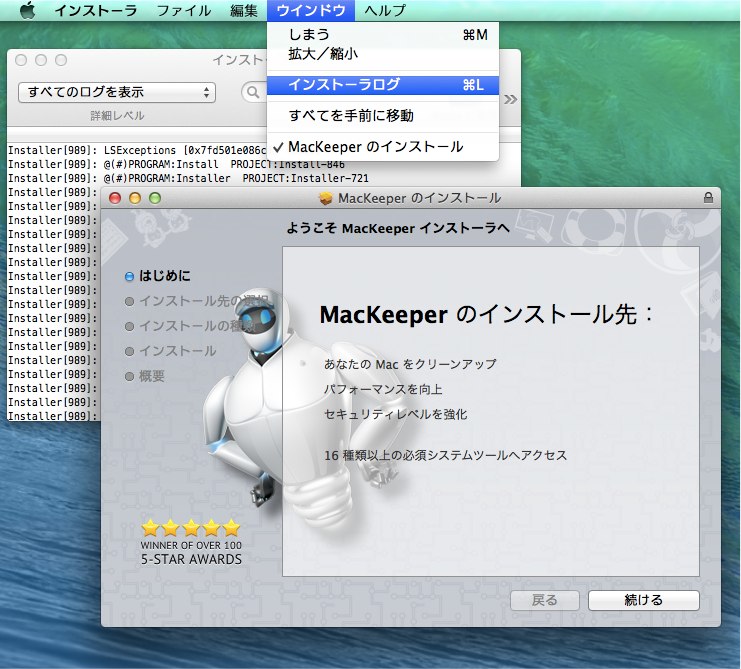Open the 編集 menu
This screenshot has width=741, height=669.
pyautogui.click(x=244, y=10)
